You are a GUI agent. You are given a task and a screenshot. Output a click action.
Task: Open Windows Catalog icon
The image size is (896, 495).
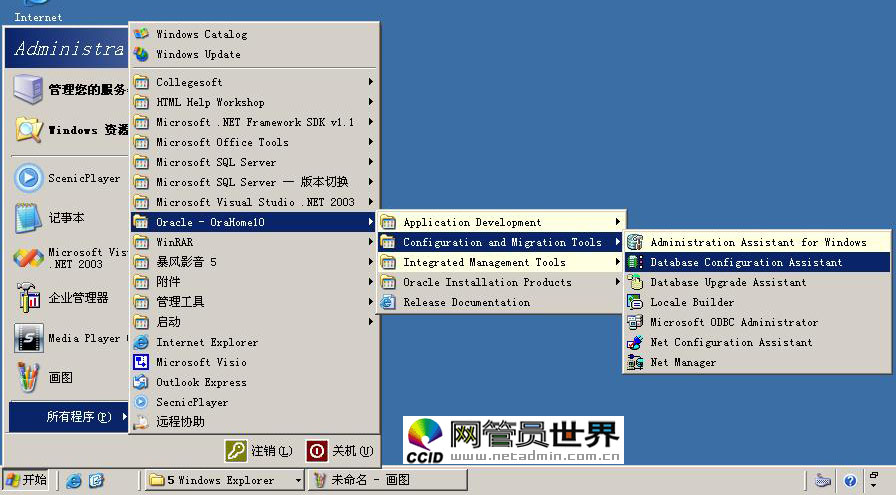[141, 34]
